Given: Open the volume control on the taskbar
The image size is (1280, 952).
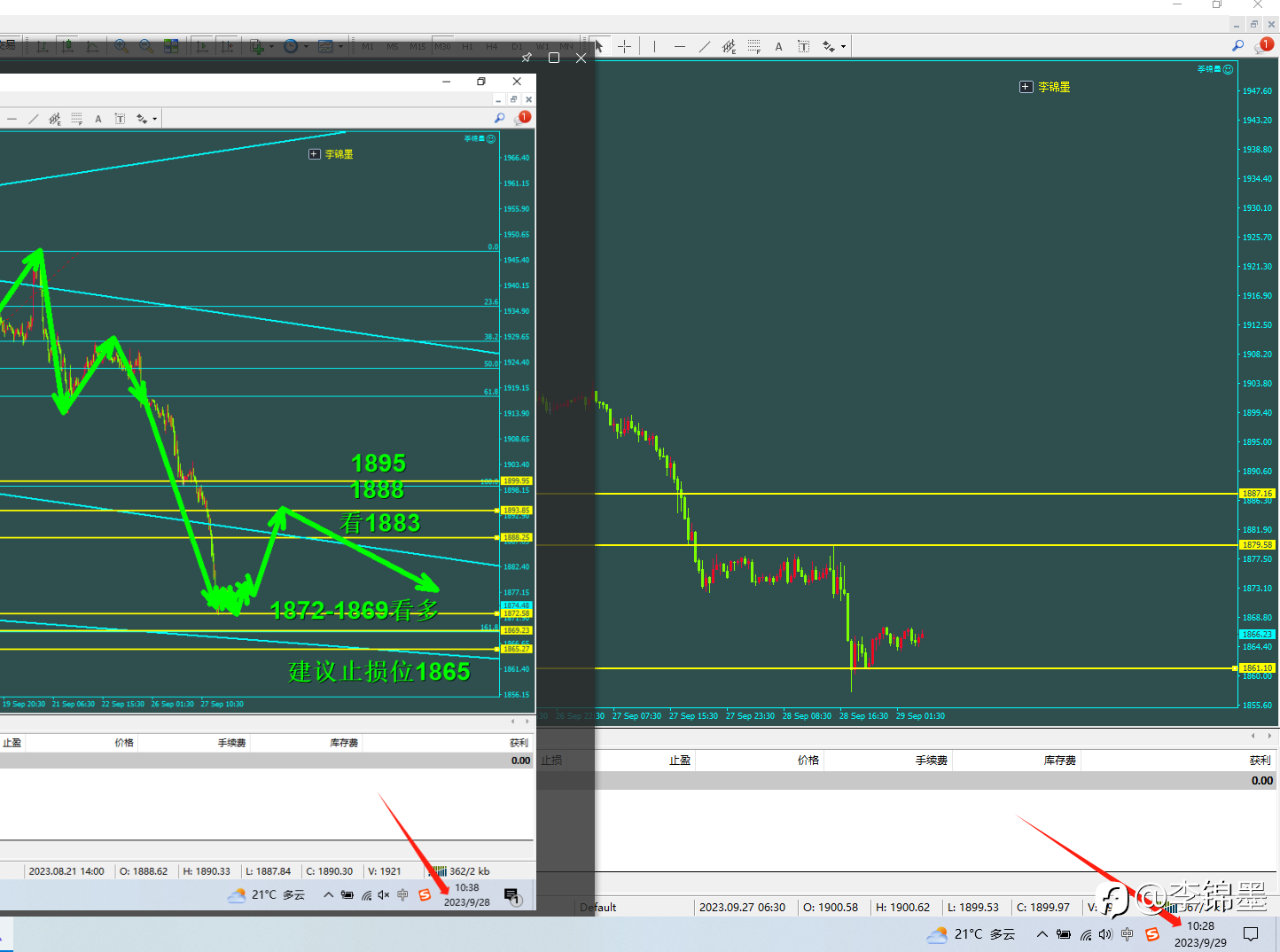Looking at the screenshot, I should [x=1105, y=934].
